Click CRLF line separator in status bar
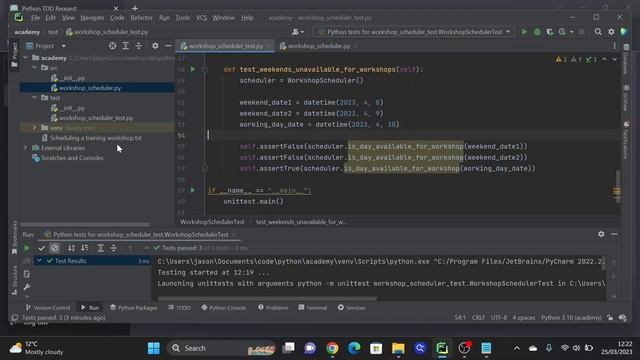 (478, 318)
